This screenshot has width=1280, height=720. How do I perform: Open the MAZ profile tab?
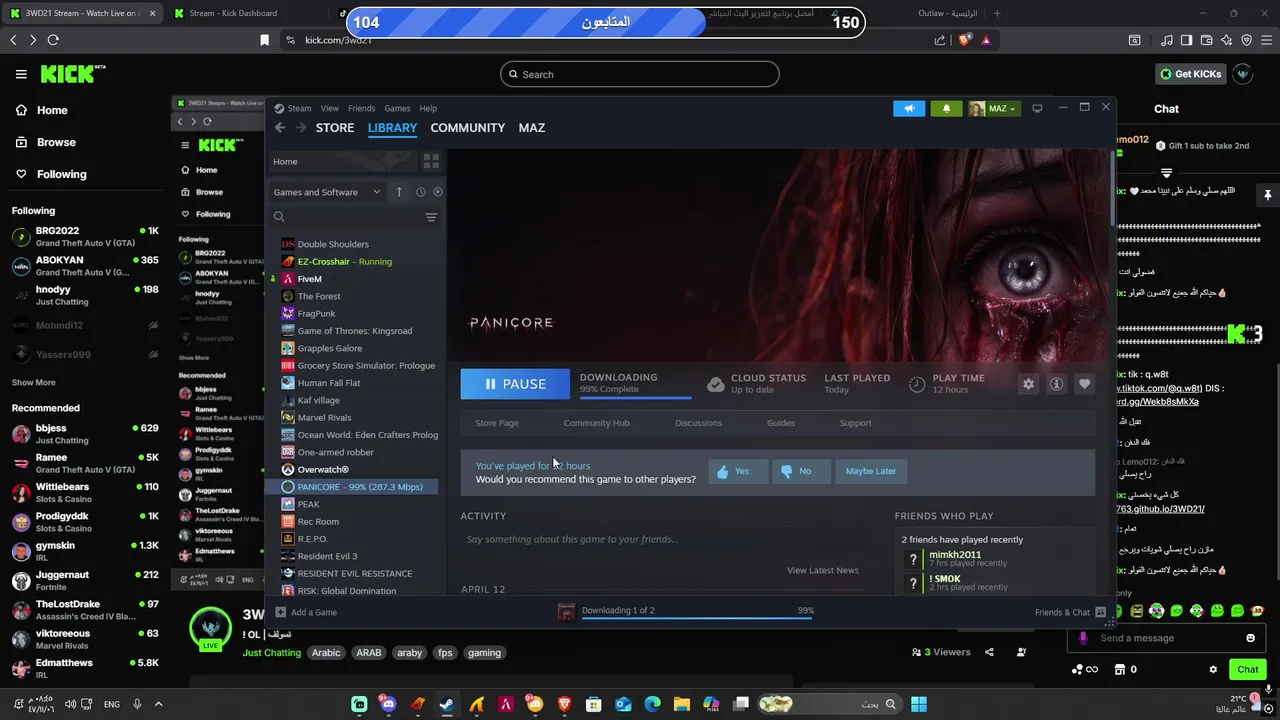pos(532,128)
